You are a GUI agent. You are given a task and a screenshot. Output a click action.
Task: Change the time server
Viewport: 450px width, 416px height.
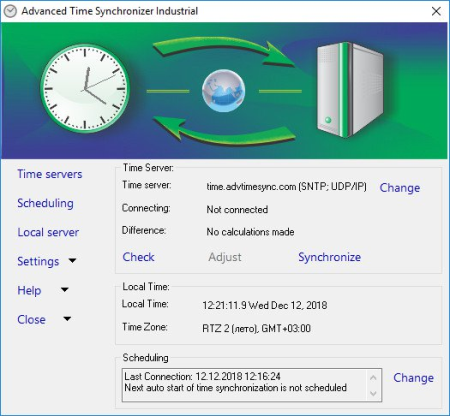[x=400, y=188]
